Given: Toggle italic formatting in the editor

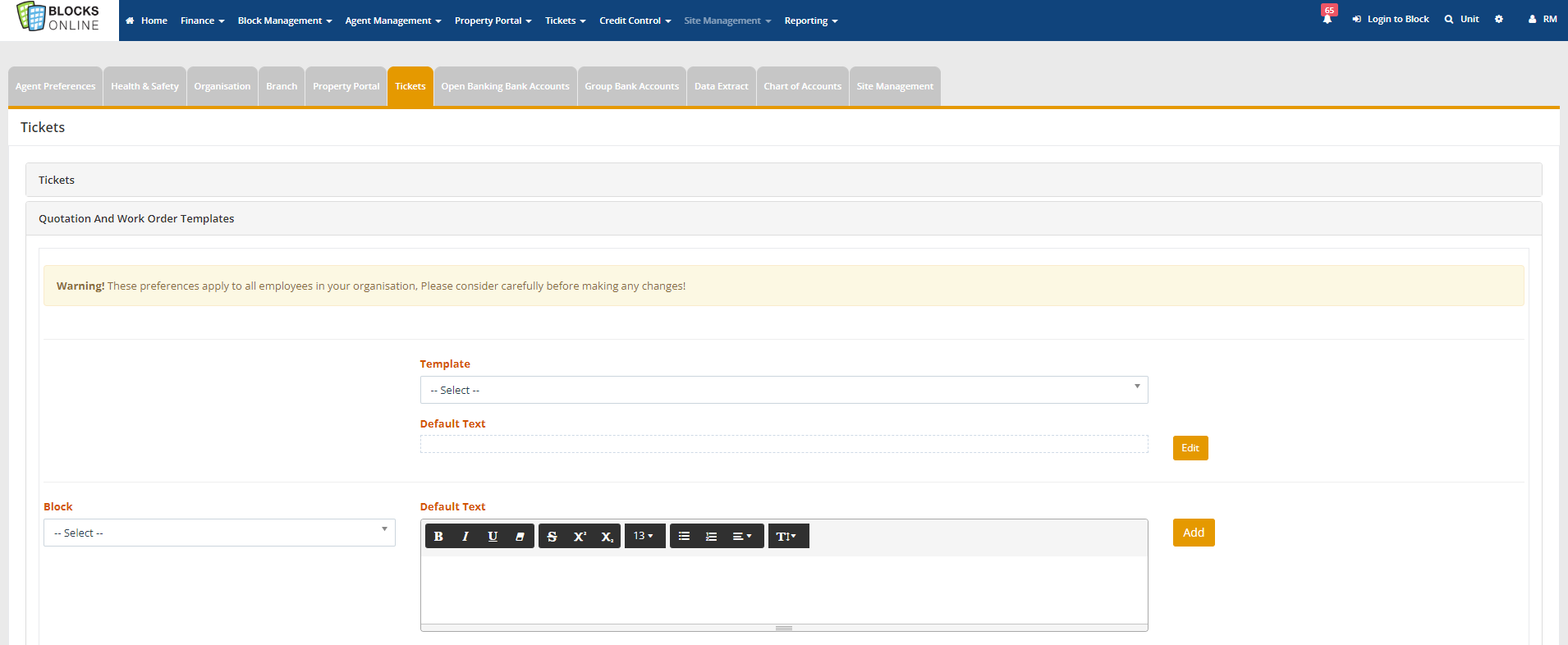Looking at the screenshot, I should 465,536.
